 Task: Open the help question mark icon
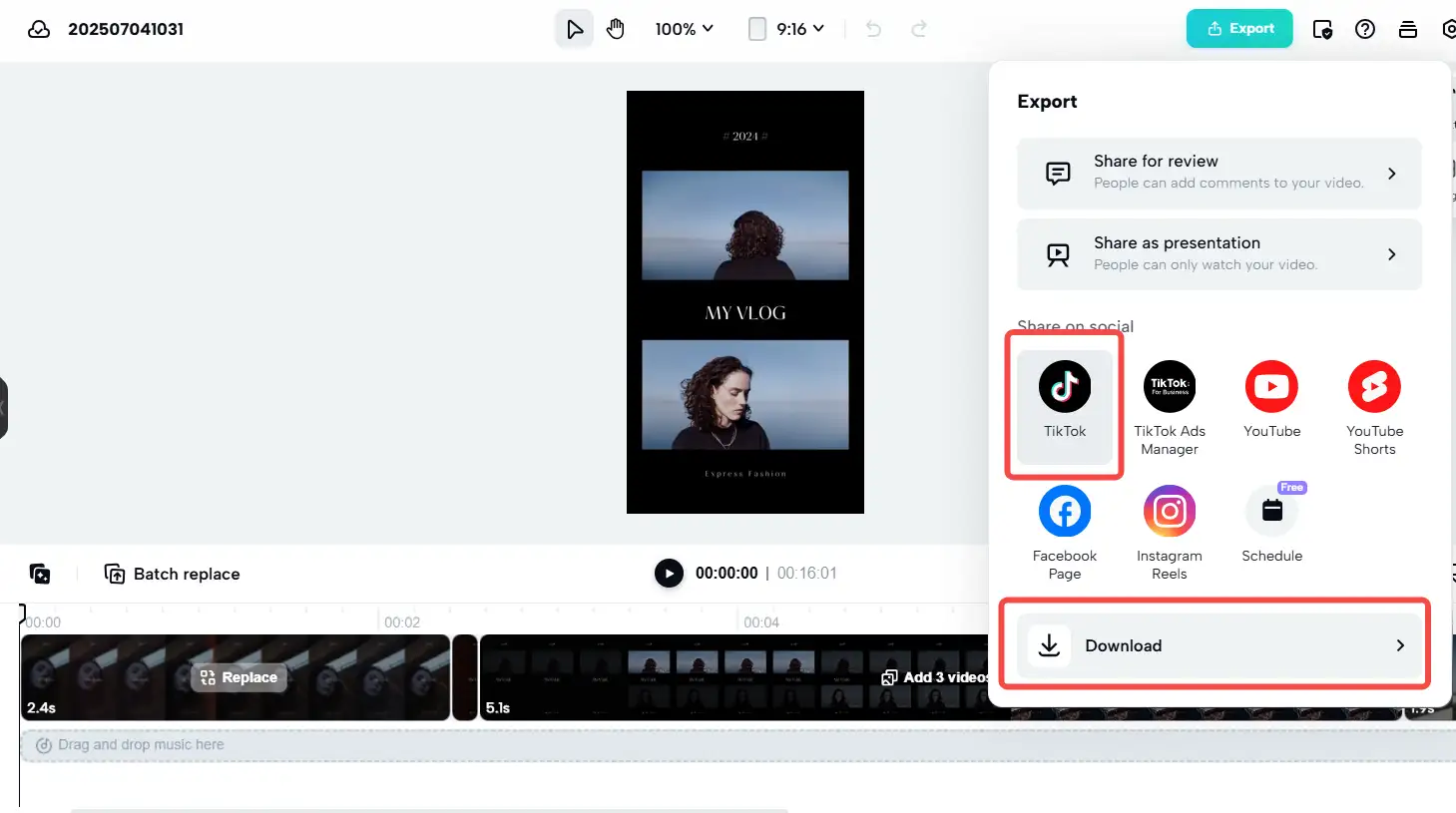[x=1365, y=29]
